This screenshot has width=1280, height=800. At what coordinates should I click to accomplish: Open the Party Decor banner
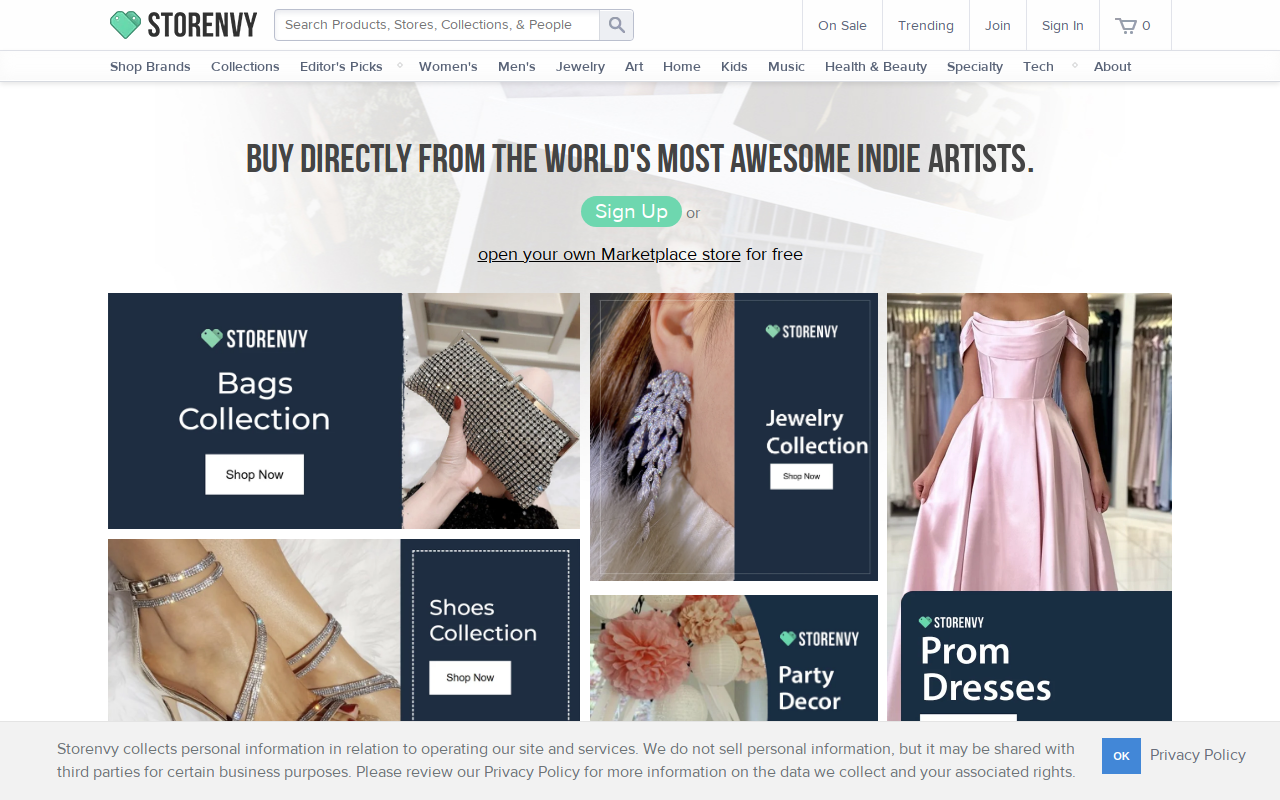click(x=734, y=658)
